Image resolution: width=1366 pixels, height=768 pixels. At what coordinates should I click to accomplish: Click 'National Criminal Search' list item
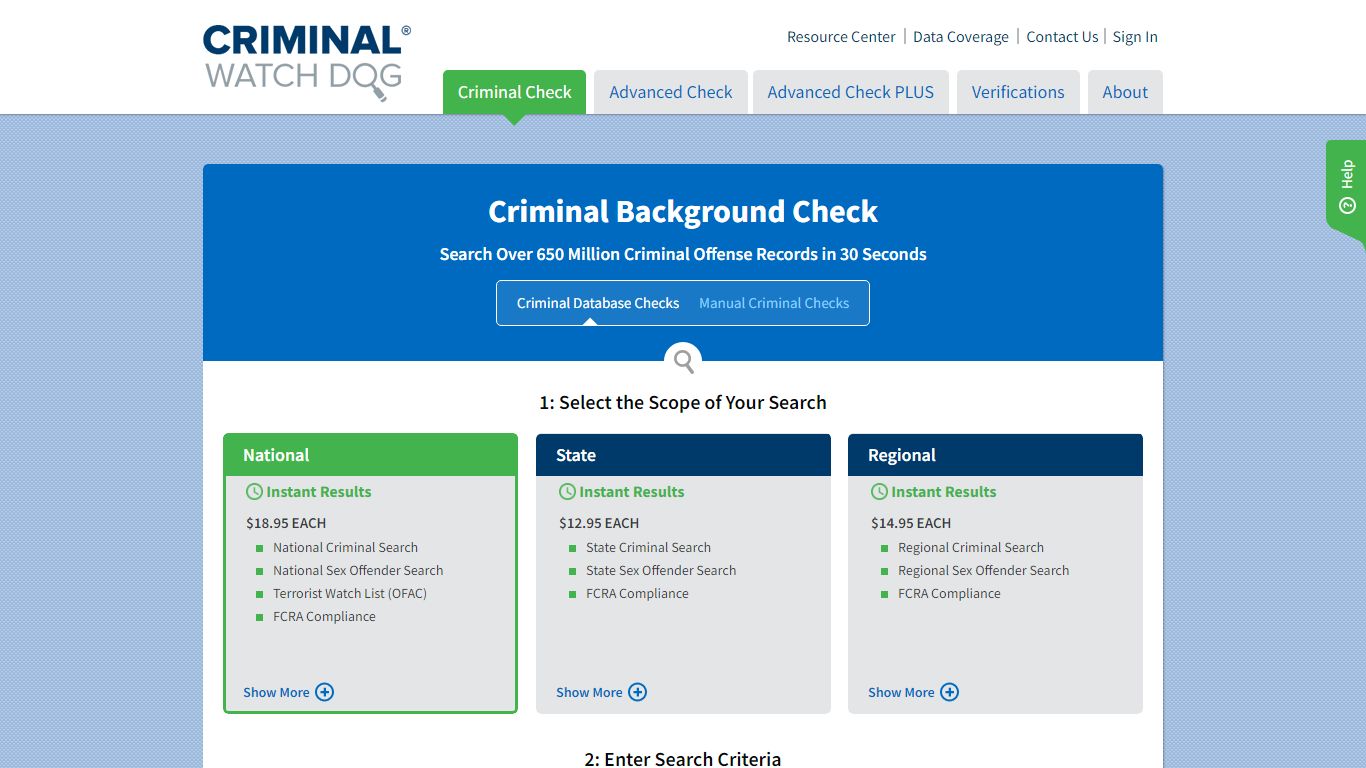345,547
